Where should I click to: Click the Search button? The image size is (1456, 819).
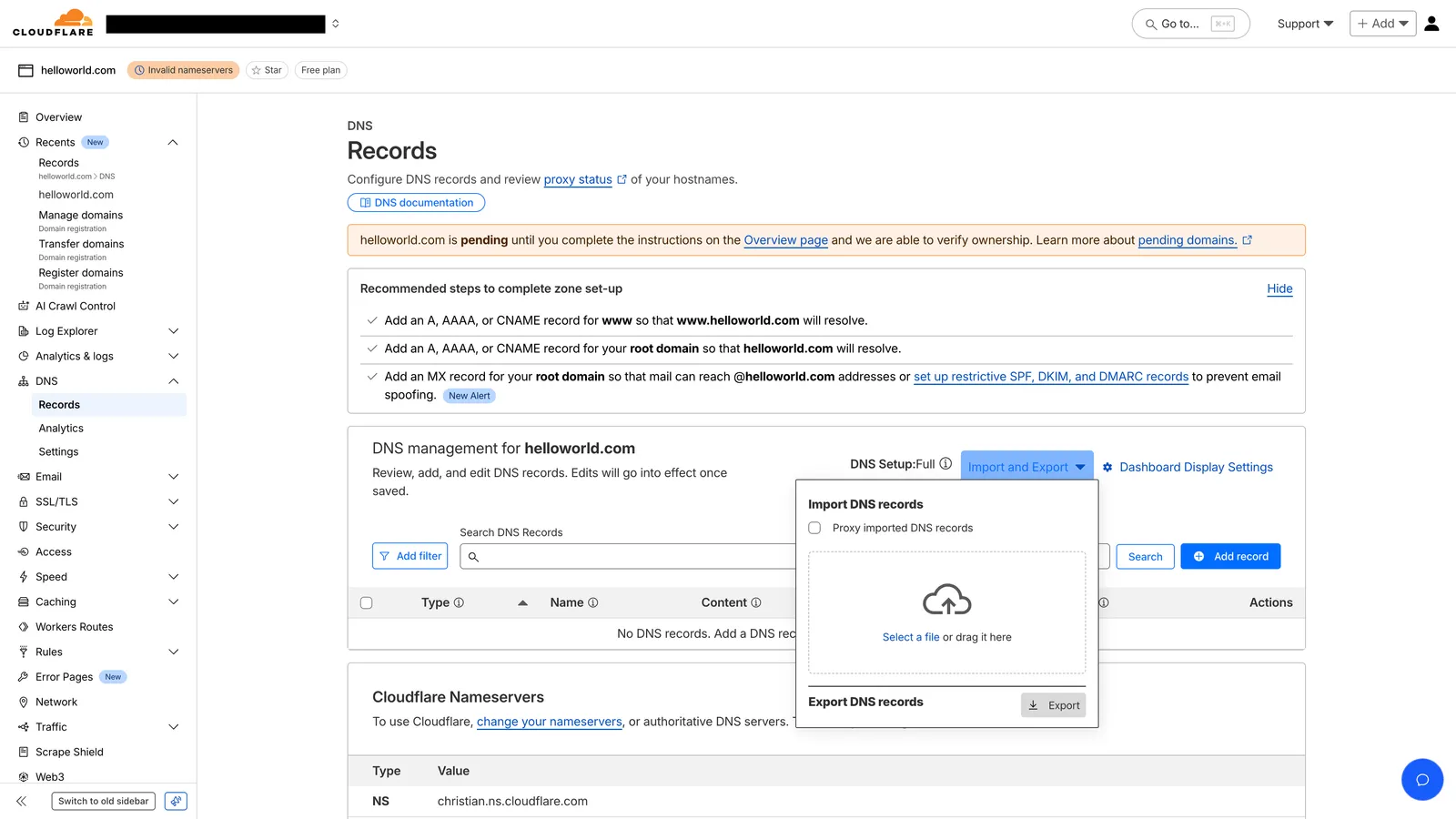1145,557
